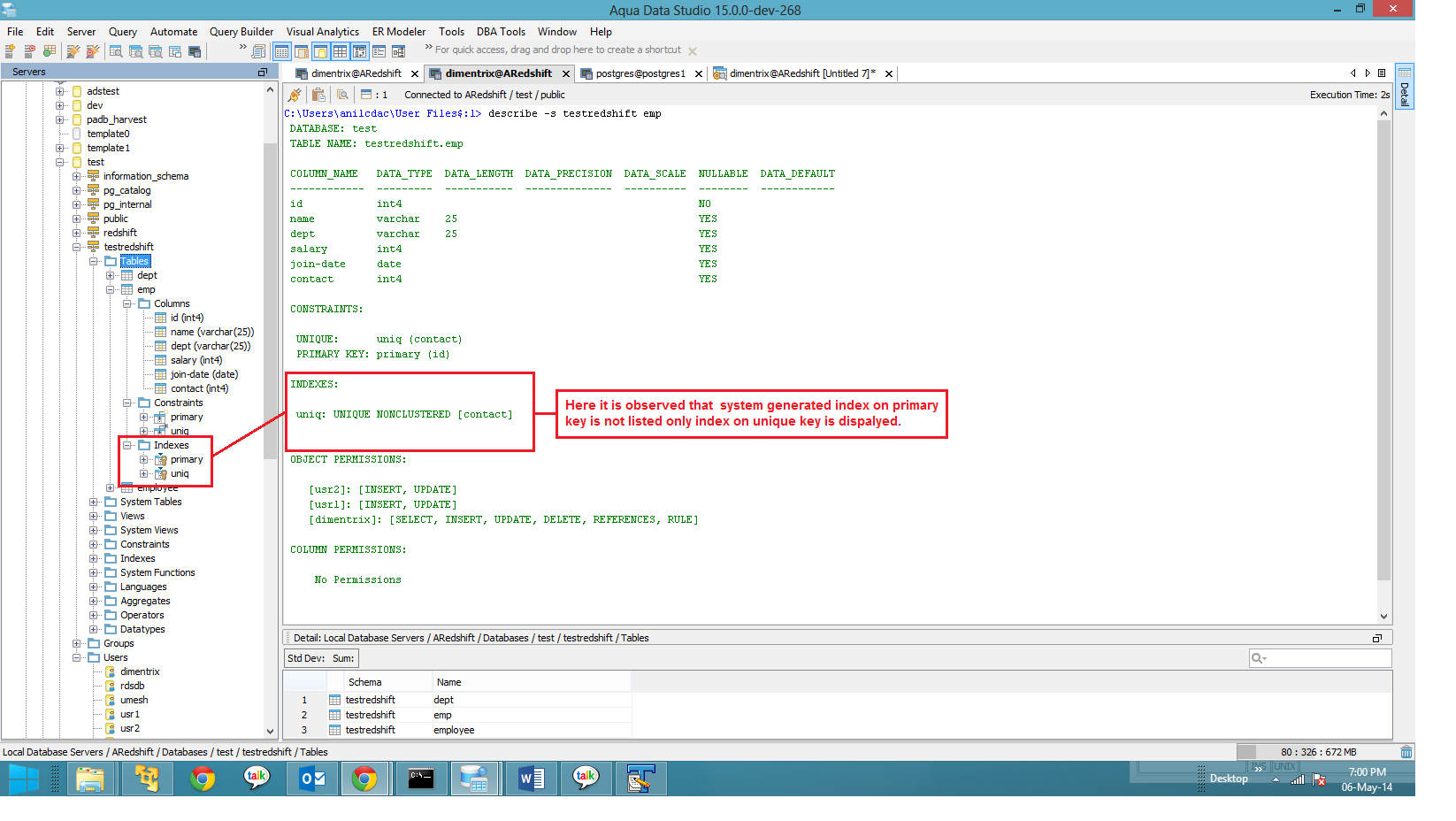Screen dimensions: 1456x821
Task: Select the dimentrix user
Action: click(x=140, y=671)
